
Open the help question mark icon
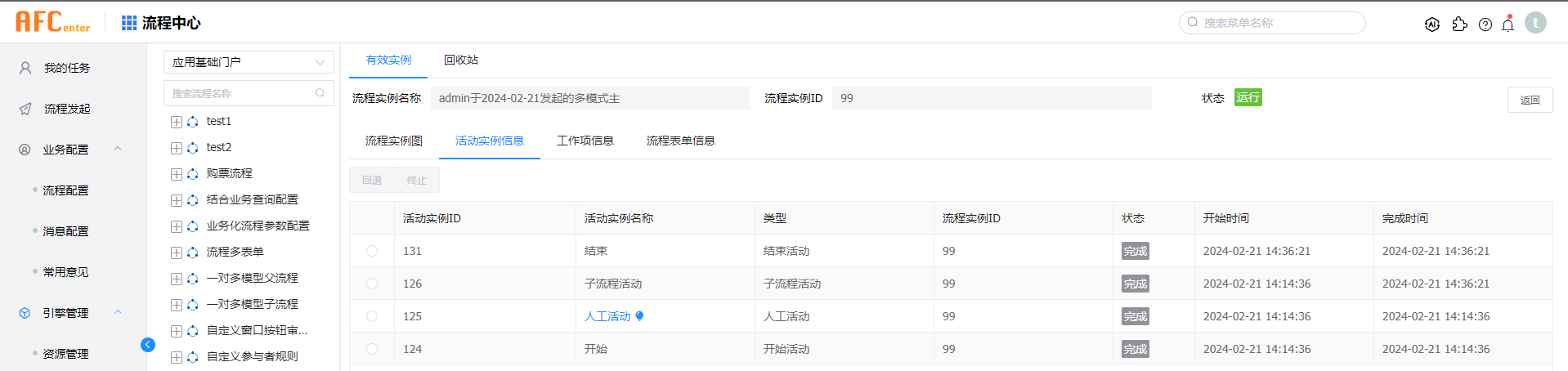pos(1485,25)
